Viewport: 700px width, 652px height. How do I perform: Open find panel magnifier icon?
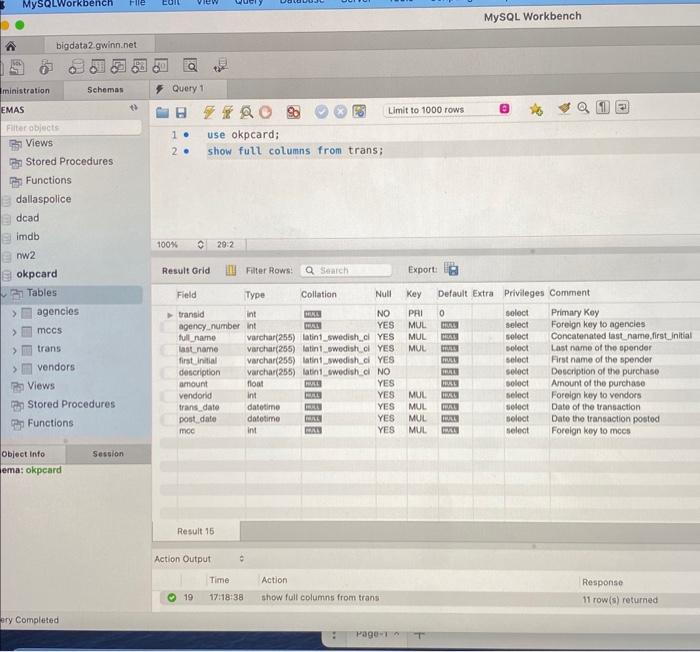(583, 108)
